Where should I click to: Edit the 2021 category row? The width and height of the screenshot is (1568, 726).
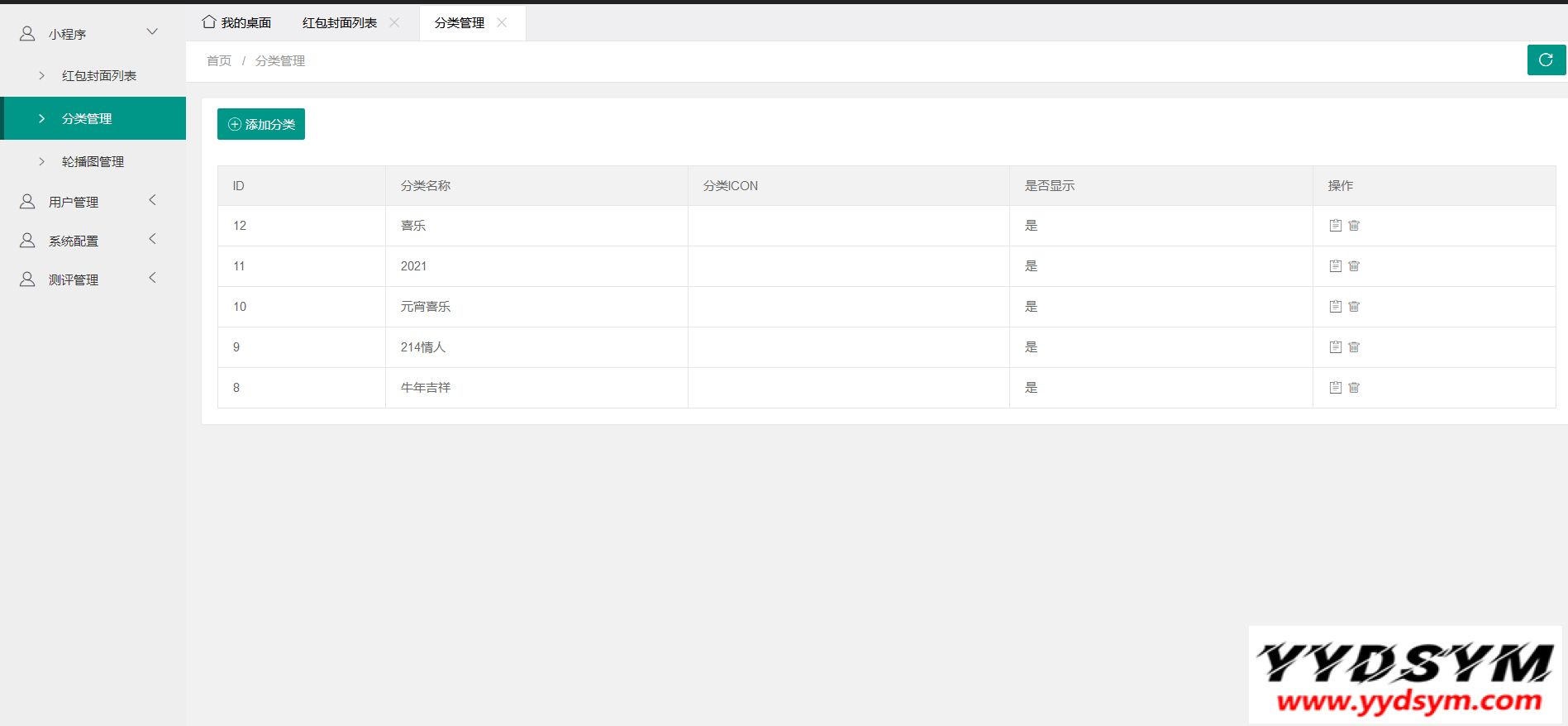(x=1335, y=266)
